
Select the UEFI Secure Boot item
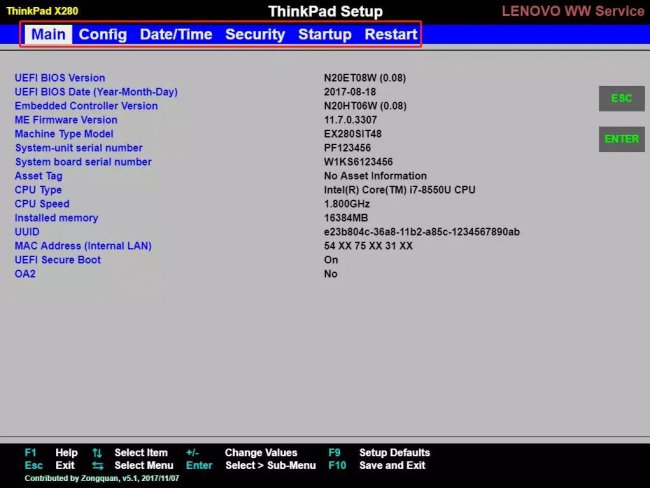[58, 260]
